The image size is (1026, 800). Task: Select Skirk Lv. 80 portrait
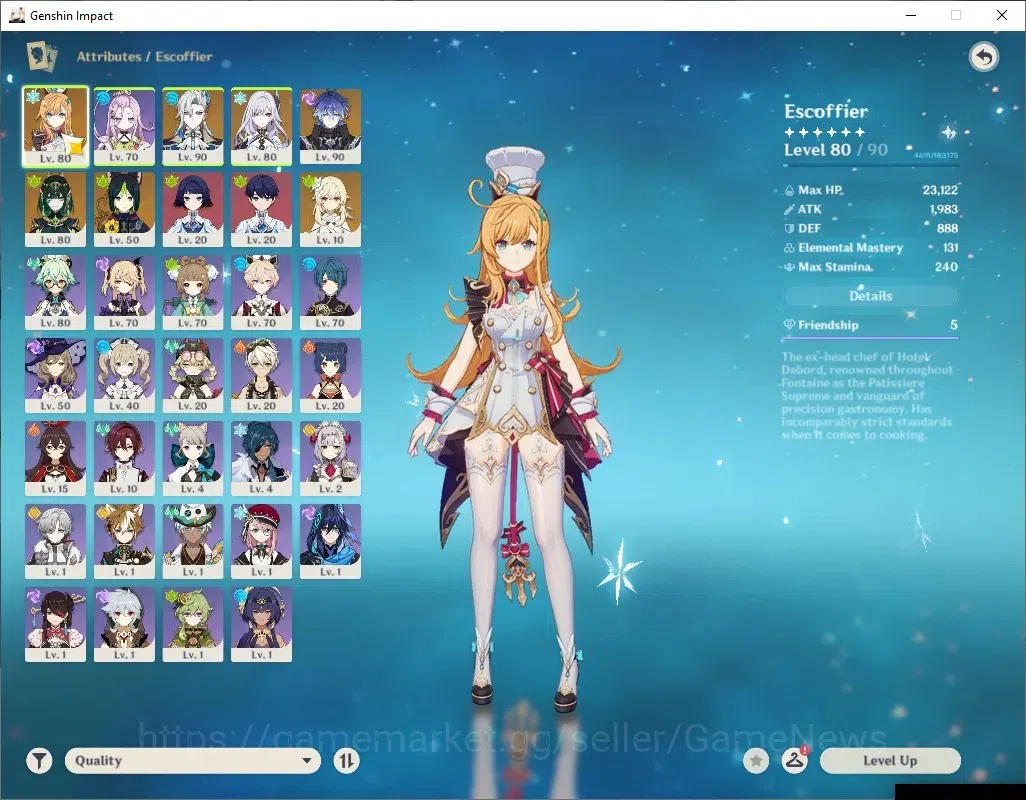point(262,126)
